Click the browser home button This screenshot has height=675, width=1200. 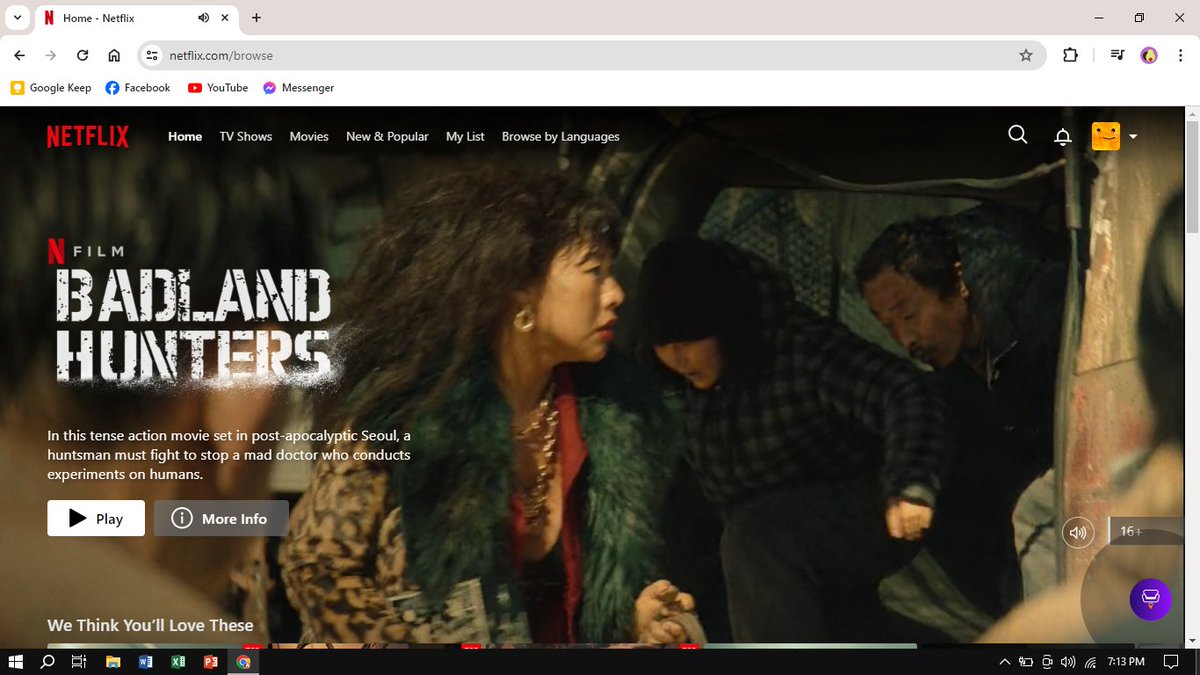click(114, 55)
